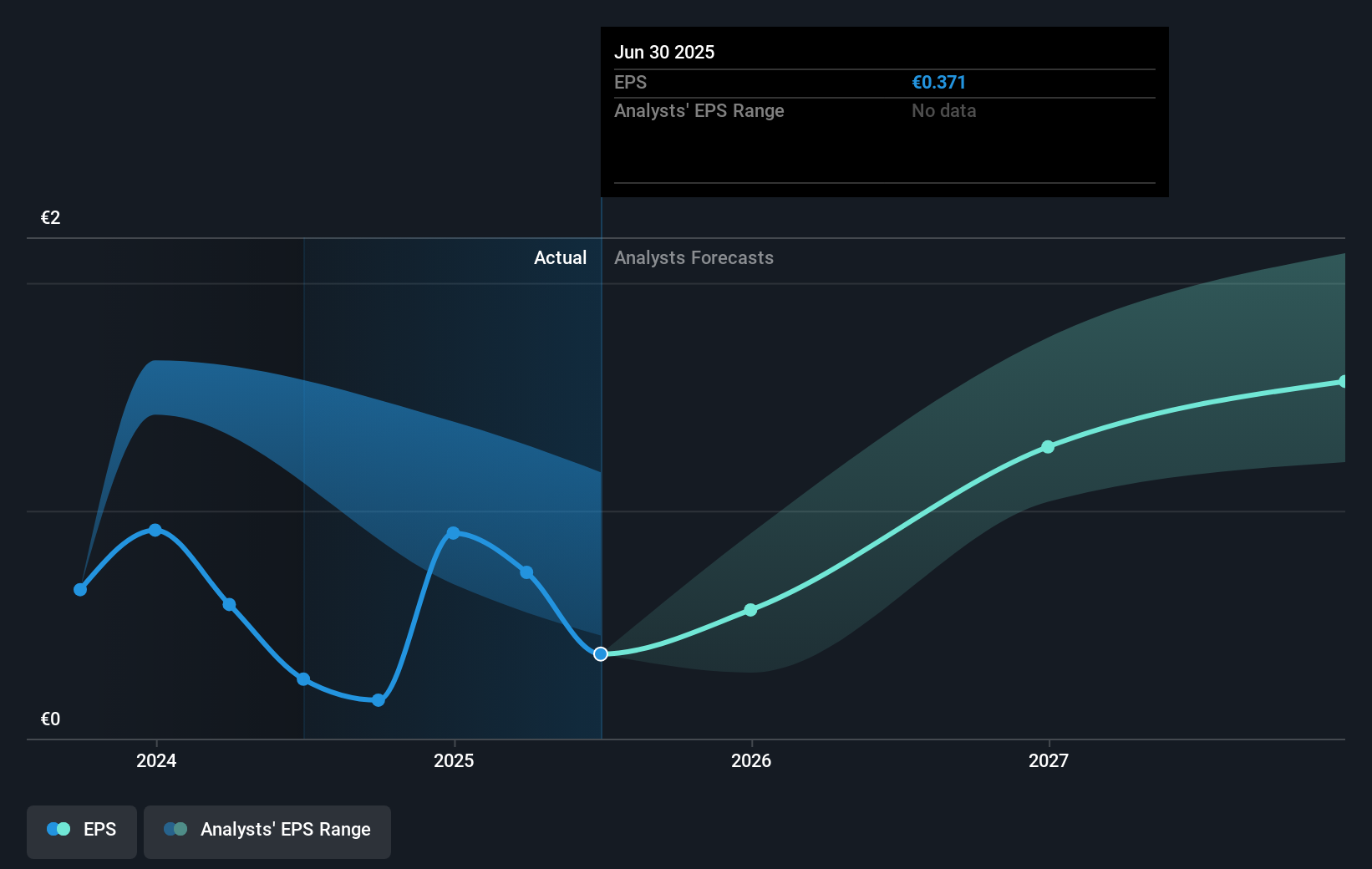The image size is (1372, 869).
Task: Click the 2027 forecast data point
Action: point(1048,447)
